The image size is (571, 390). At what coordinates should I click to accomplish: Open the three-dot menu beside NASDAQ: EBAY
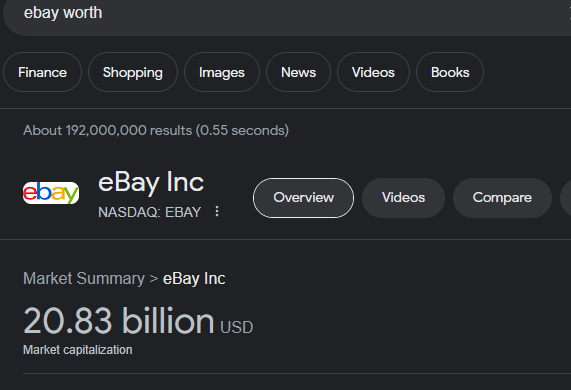(x=217, y=211)
